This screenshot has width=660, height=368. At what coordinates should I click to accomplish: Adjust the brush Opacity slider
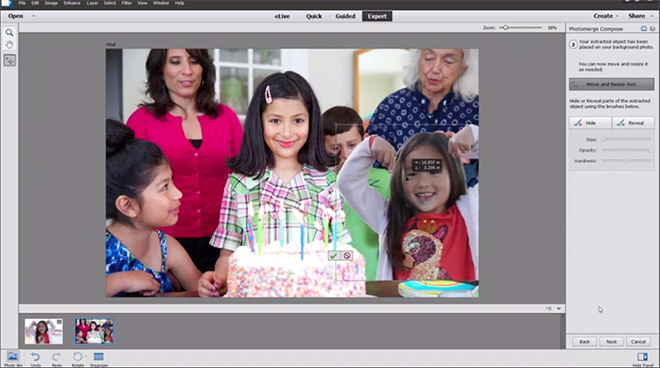point(626,150)
